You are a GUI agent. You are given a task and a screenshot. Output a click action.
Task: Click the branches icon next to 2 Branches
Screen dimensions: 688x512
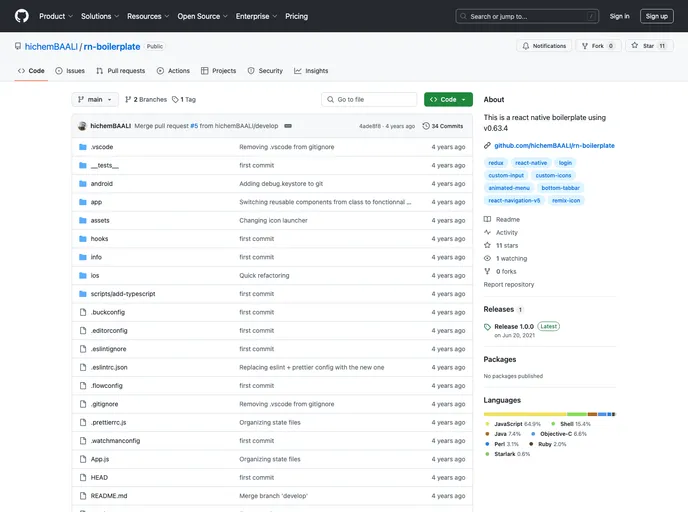click(128, 100)
